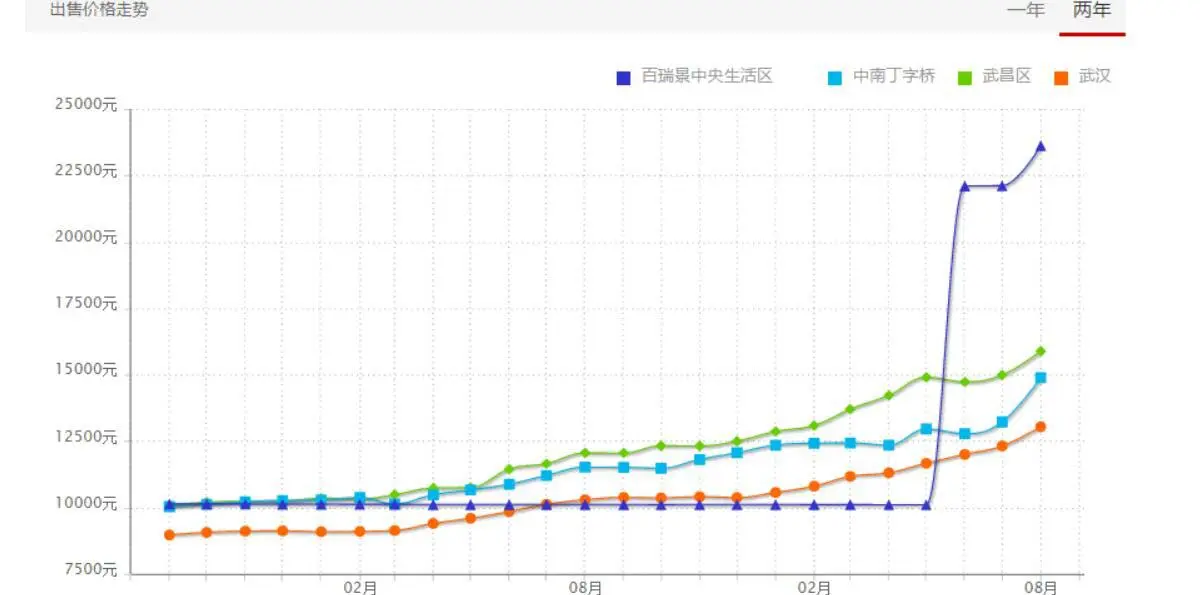Click the 15000元 y-axis label
The image size is (1200, 595).
(87, 370)
